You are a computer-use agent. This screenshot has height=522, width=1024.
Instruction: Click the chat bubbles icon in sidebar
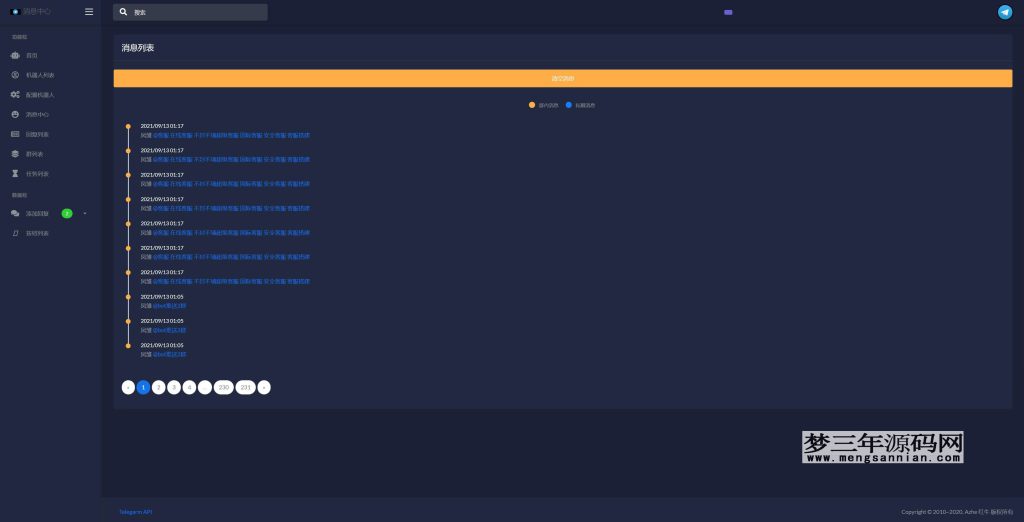pos(15,213)
